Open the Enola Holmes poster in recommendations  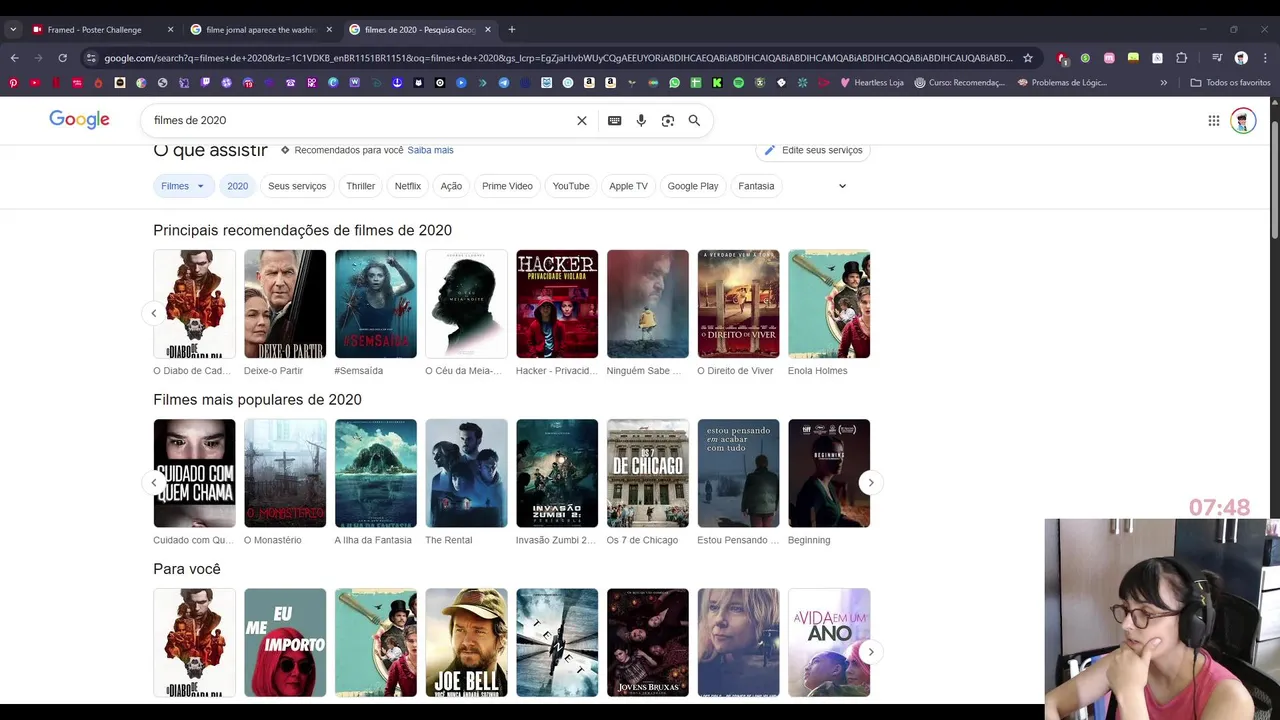tap(829, 304)
